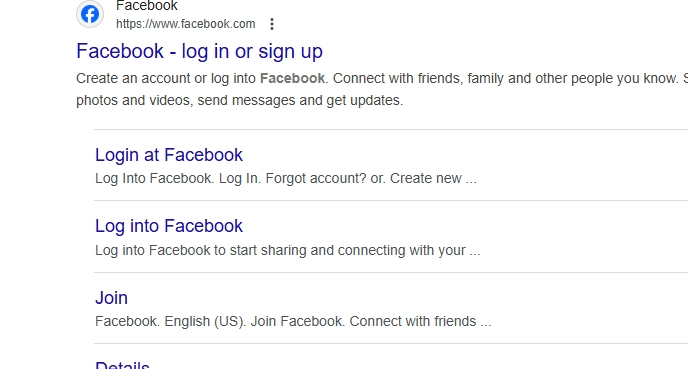688x369 pixels.
Task: Click the Facebook site name above the URL
Action: point(147,6)
